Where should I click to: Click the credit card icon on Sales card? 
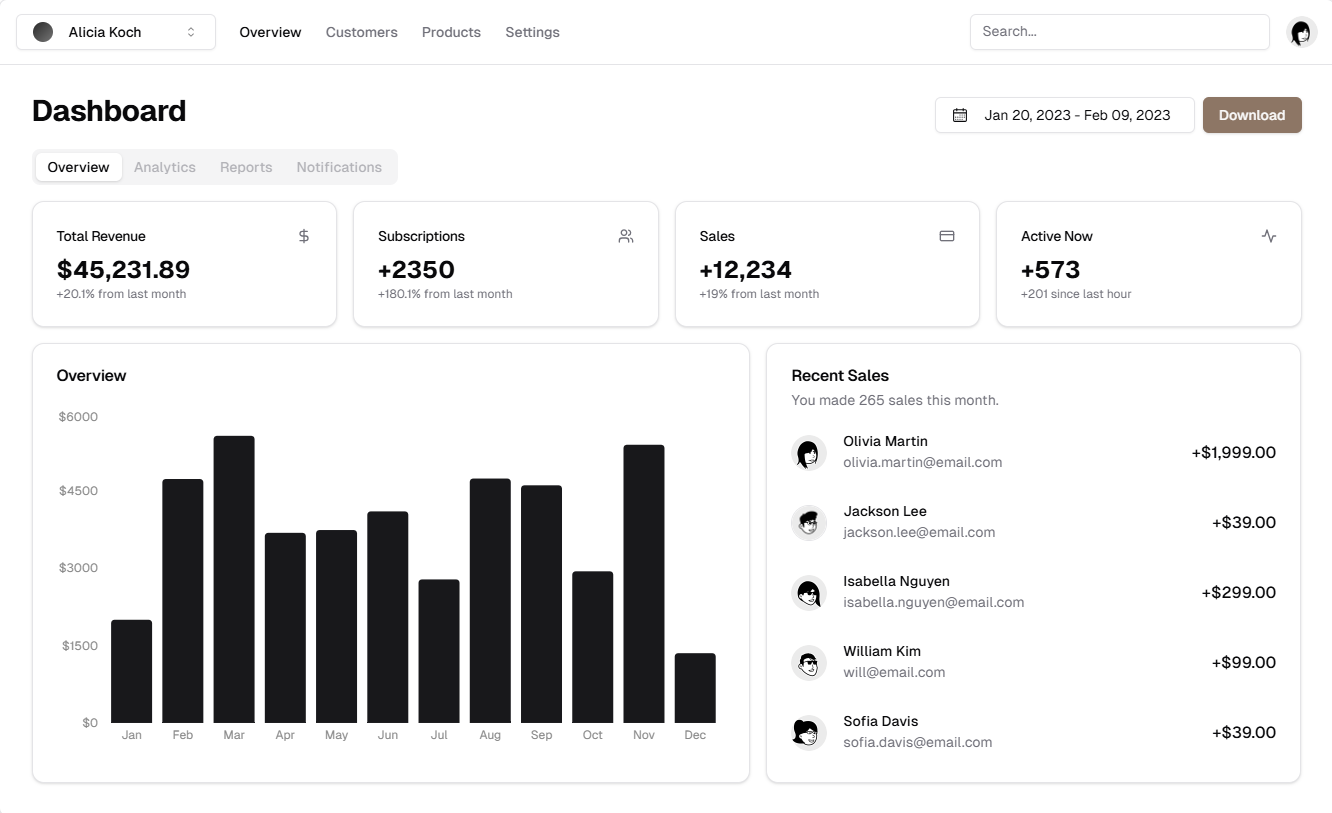point(947,236)
